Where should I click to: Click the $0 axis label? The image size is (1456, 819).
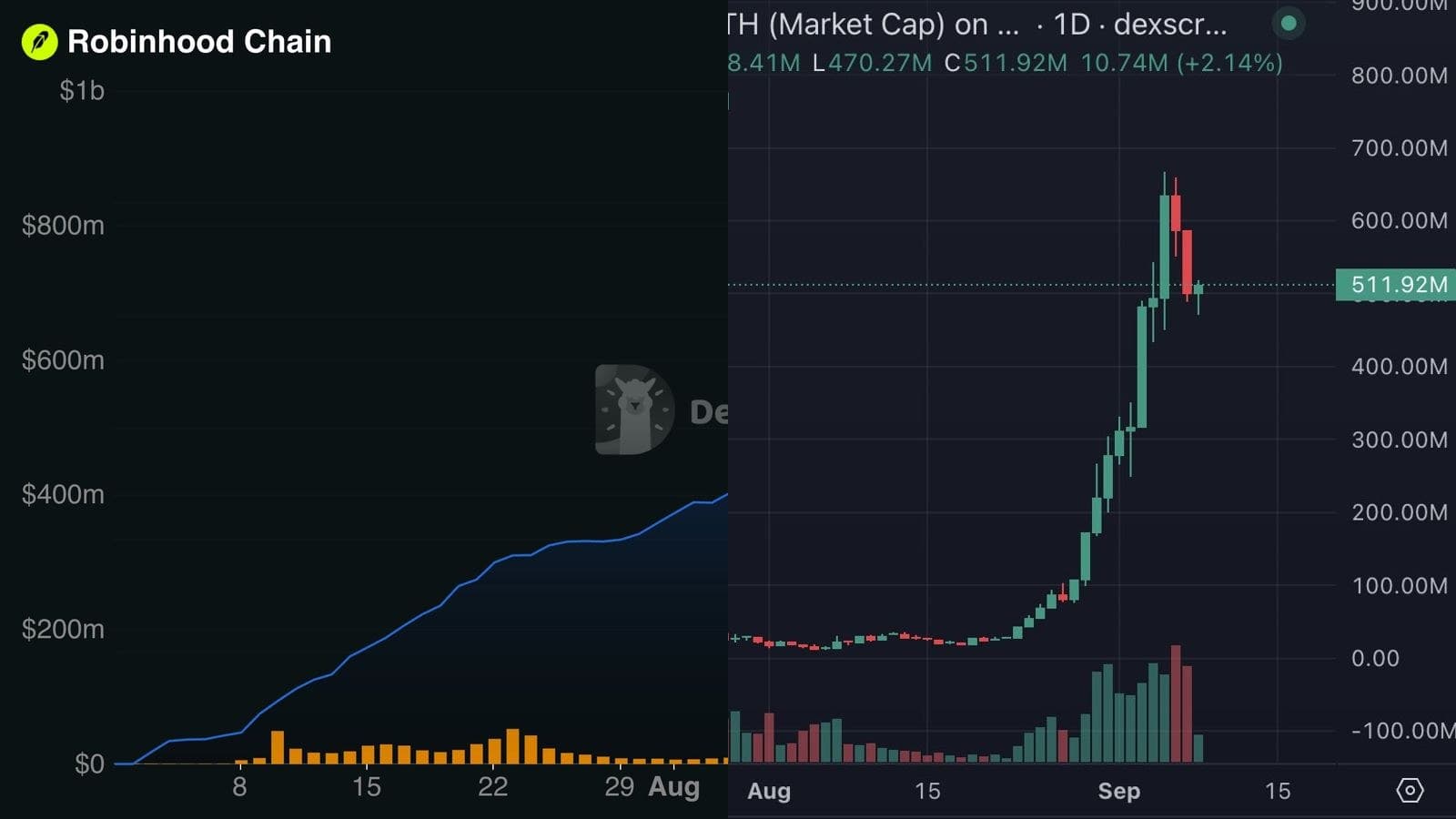[89, 764]
